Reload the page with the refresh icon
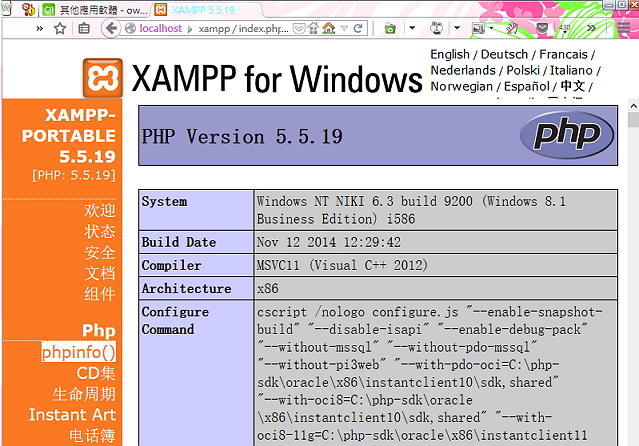 coord(358,28)
